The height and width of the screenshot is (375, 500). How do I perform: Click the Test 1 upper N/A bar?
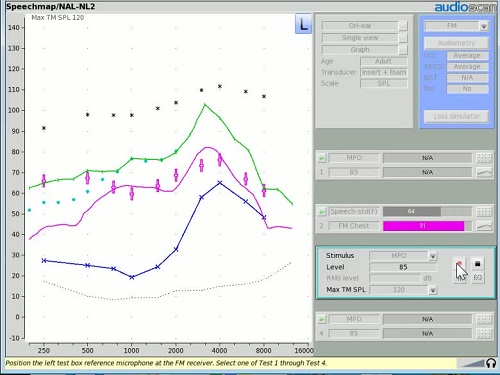(x=427, y=158)
